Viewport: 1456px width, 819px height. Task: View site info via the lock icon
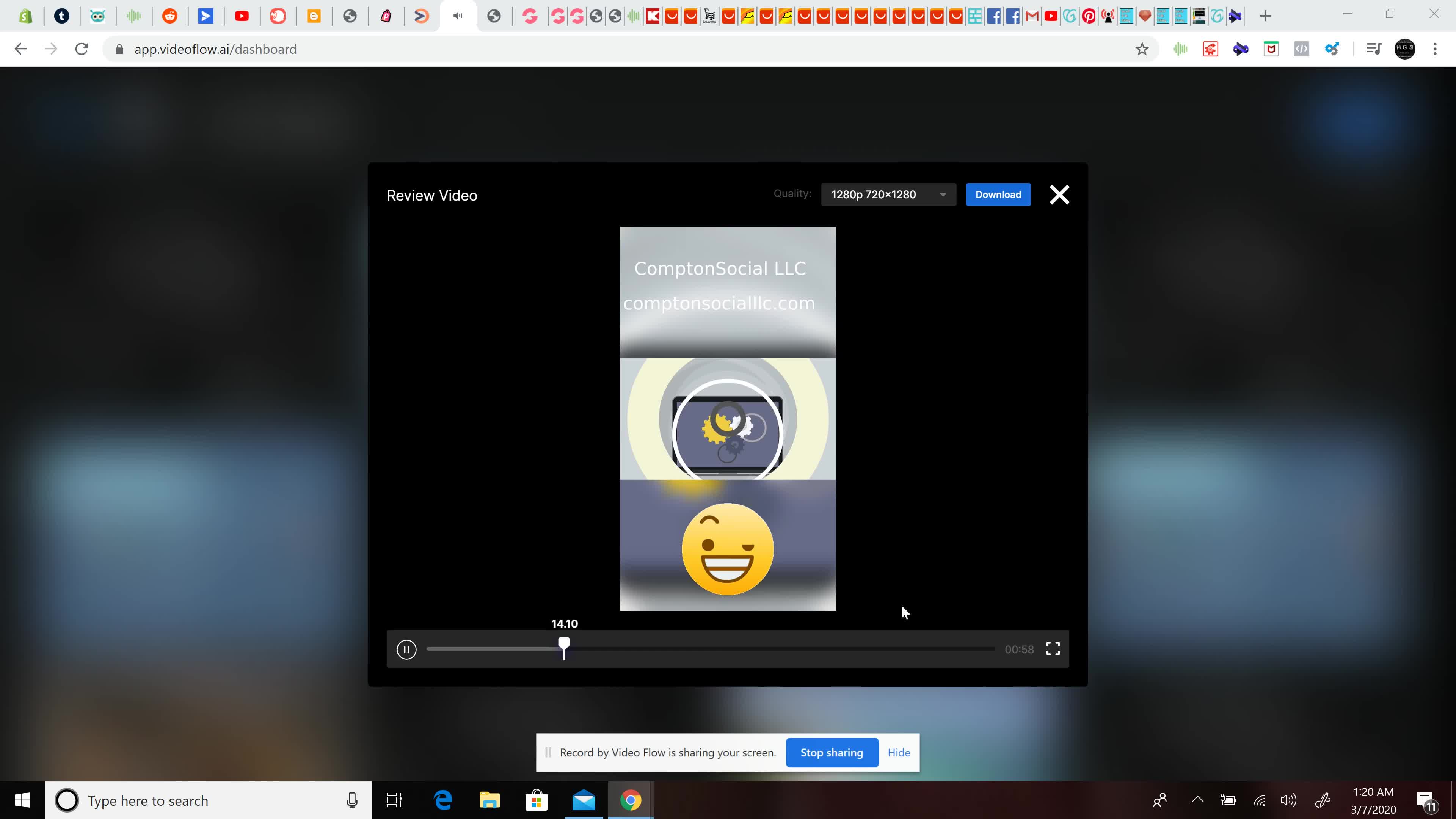[119, 49]
